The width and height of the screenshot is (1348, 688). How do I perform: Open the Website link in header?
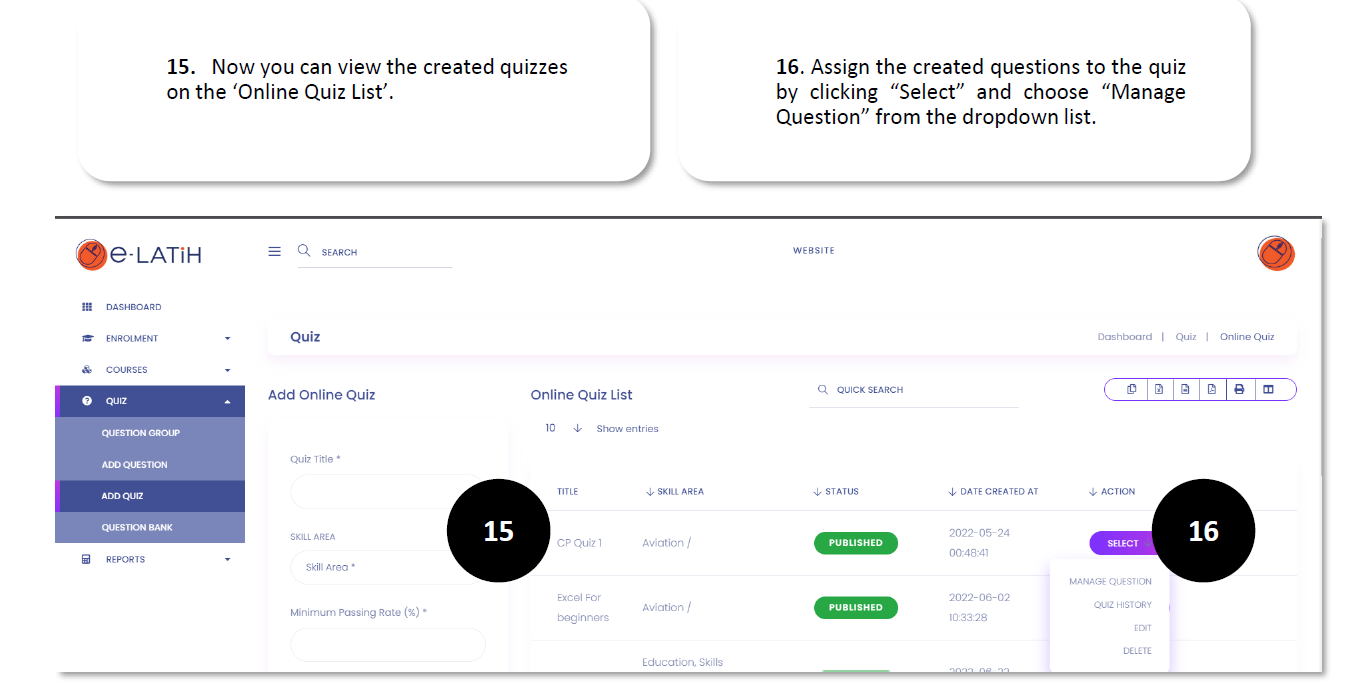pyautogui.click(x=813, y=250)
